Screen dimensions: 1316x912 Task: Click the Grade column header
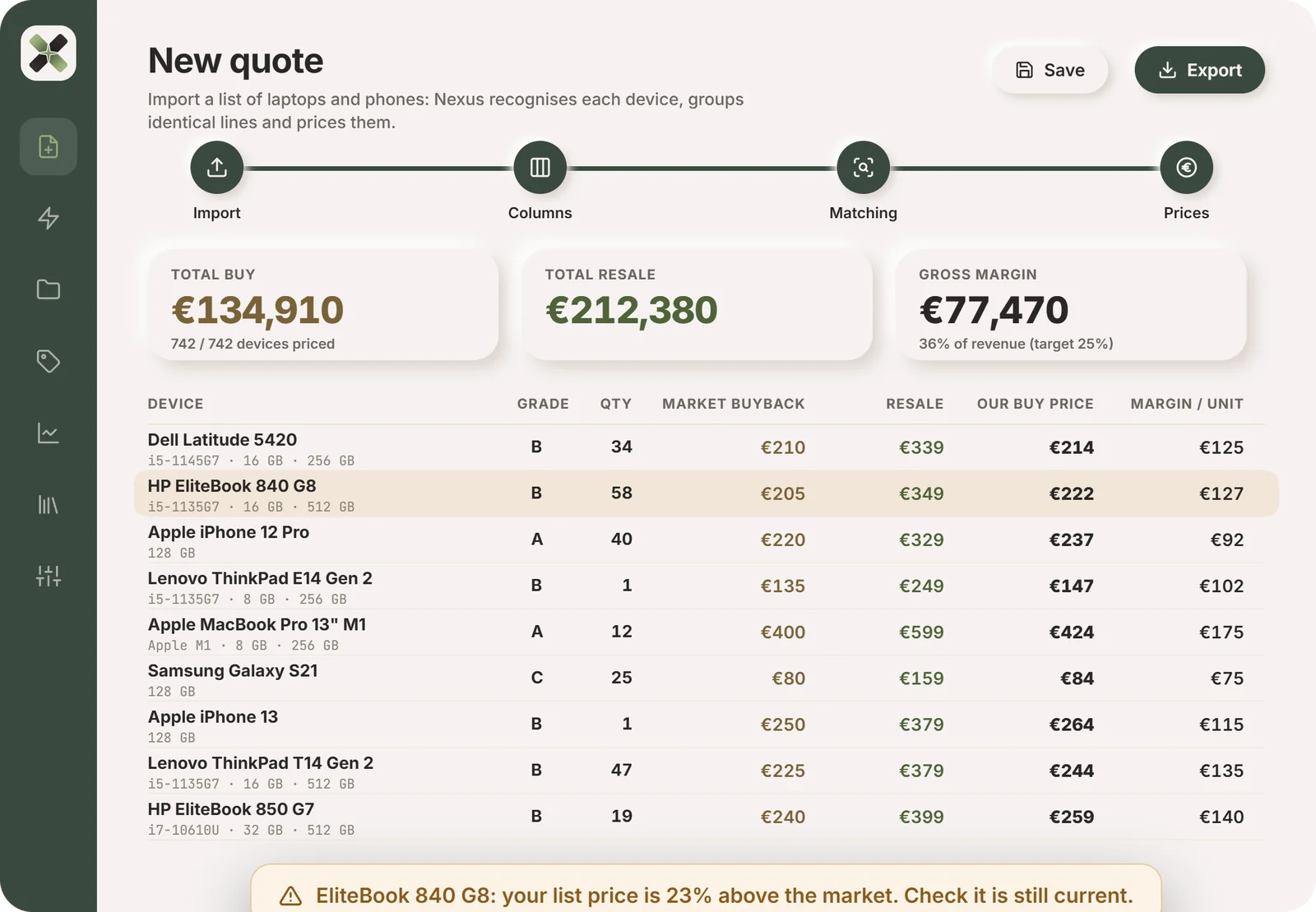tap(543, 404)
